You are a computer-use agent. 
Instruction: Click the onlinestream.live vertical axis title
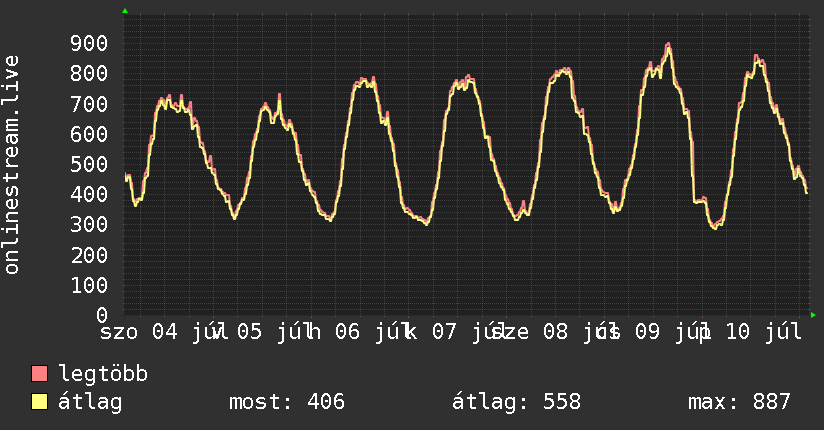point(12,165)
